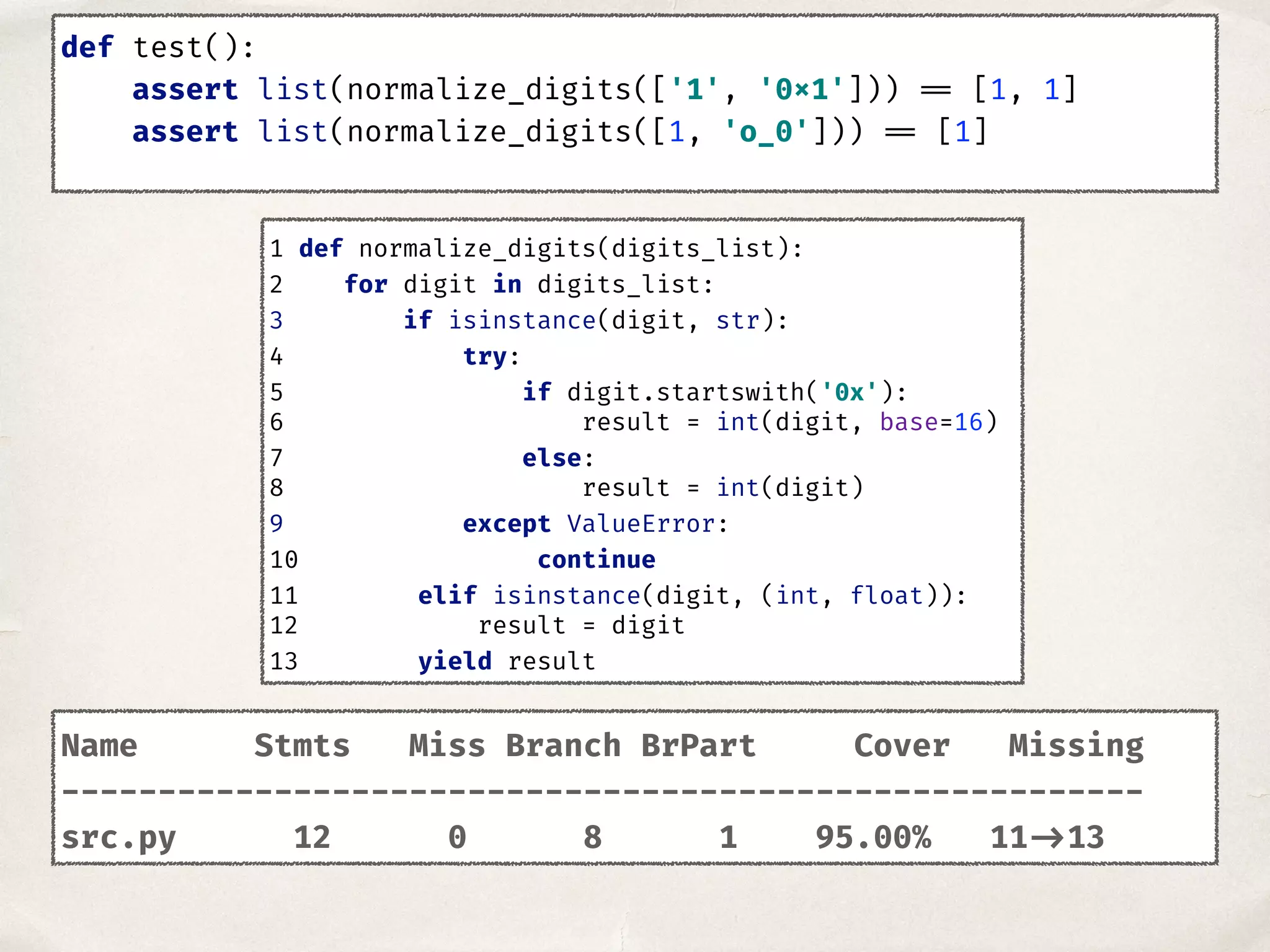Click the 'else:' statement on line 7
1270x952 pixels.
(x=558, y=458)
